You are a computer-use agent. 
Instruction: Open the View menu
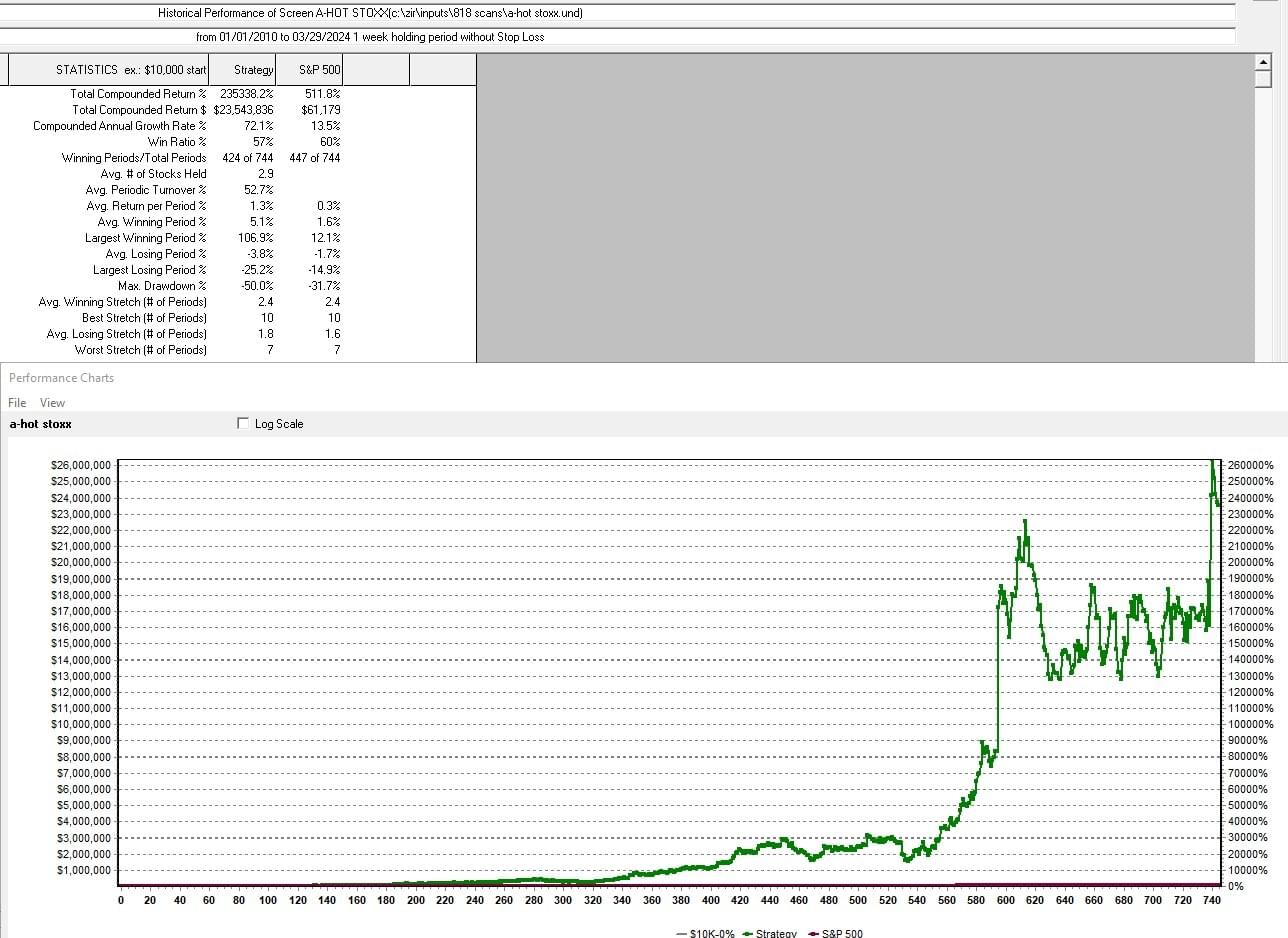(x=52, y=403)
